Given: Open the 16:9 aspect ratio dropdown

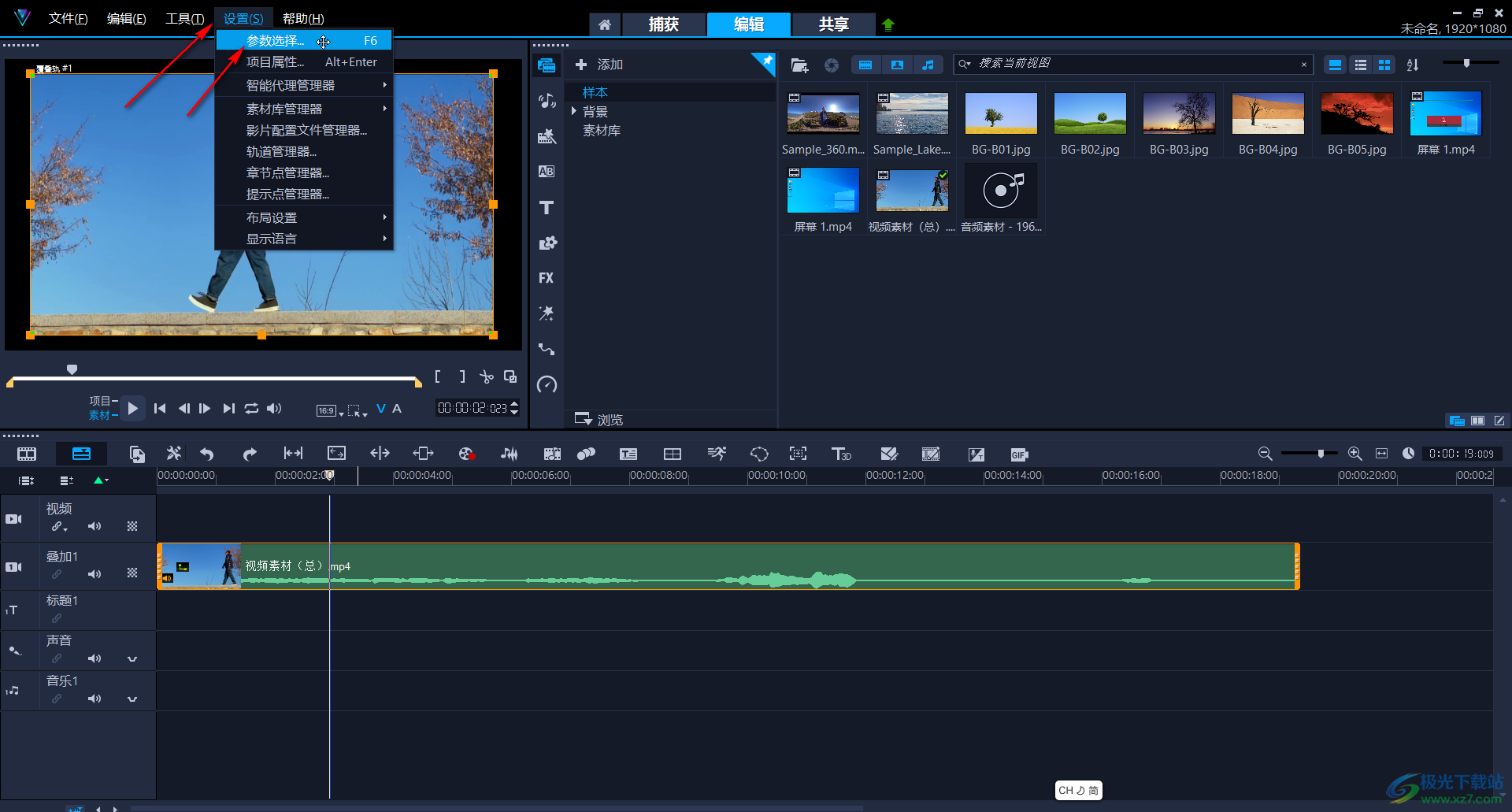Looking at the screenshot, I should coord(330,410).
